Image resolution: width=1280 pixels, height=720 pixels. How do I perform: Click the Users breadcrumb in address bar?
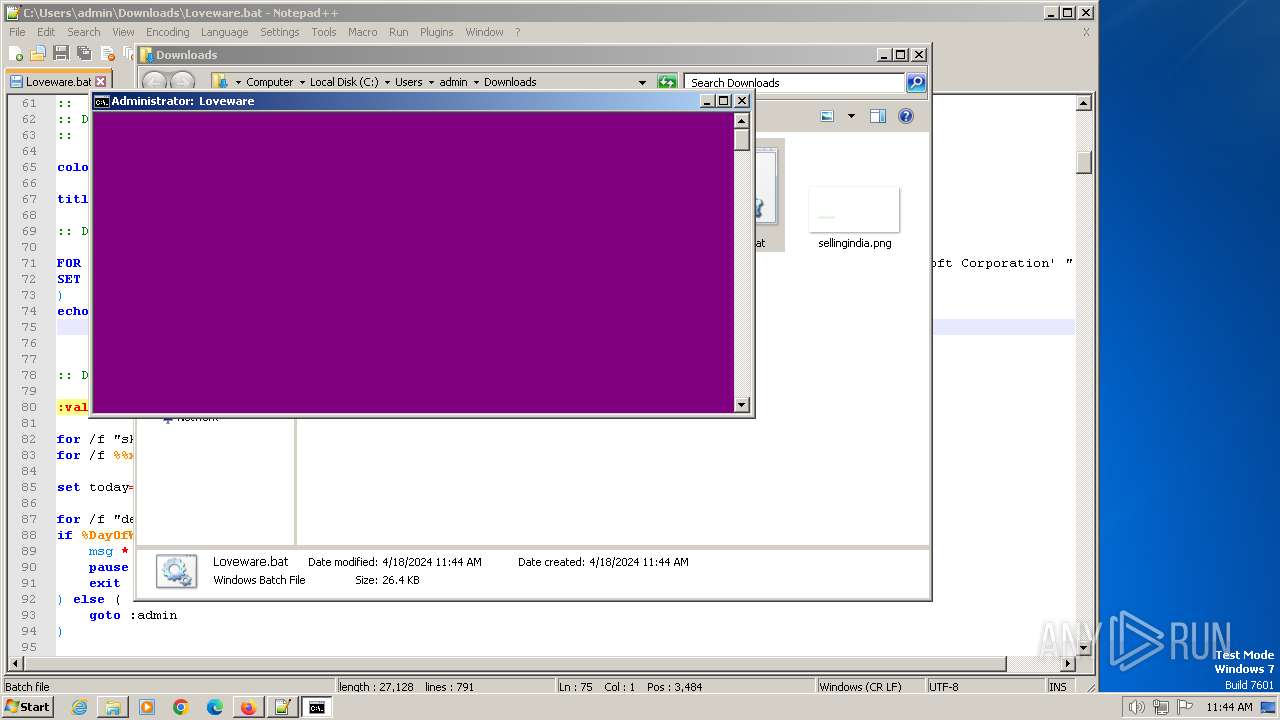click(x=408, y=82)
